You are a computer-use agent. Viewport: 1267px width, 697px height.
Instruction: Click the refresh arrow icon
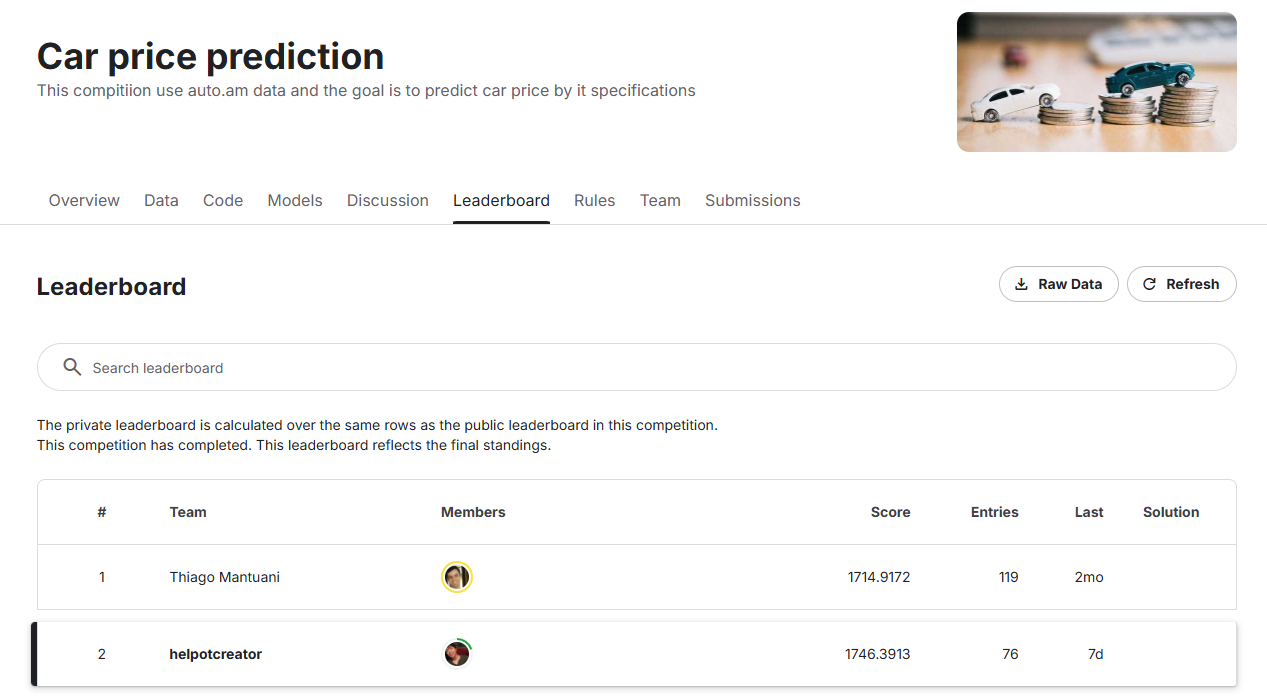pos(1149,284)
